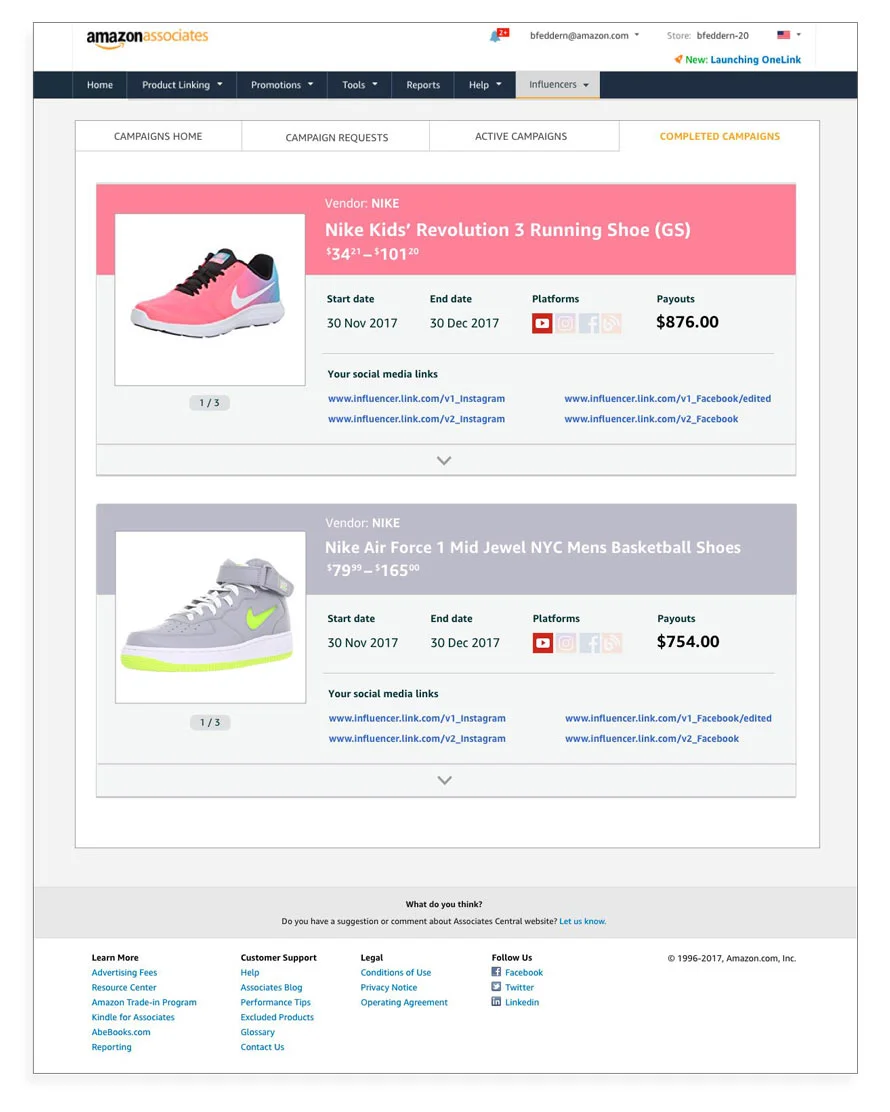890x1112 pixels.
Task: Open v2_Instagram link in Revolution 3 campaign
Action: coord(416,419)
